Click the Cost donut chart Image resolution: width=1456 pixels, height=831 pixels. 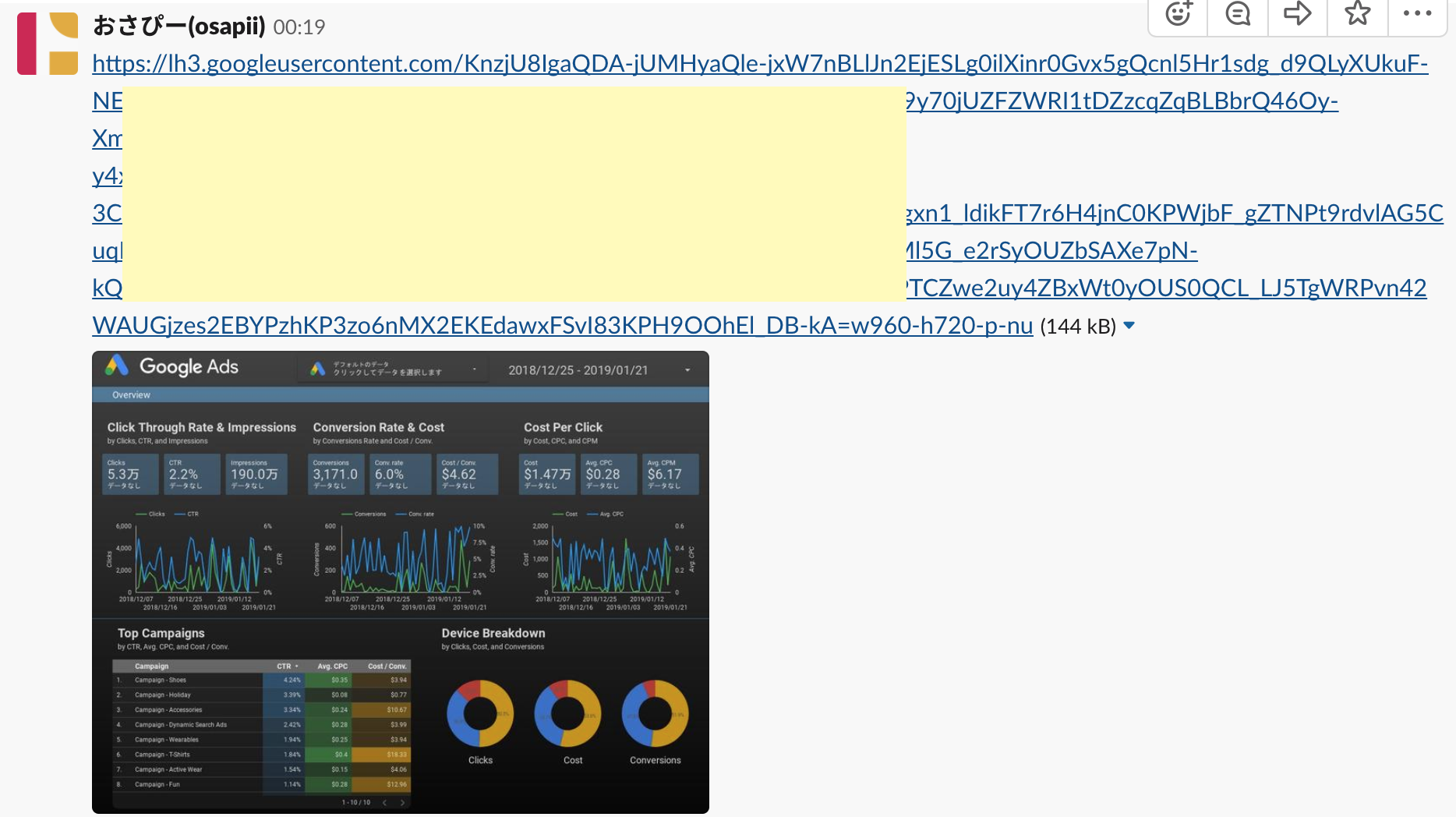coord(567,713)
